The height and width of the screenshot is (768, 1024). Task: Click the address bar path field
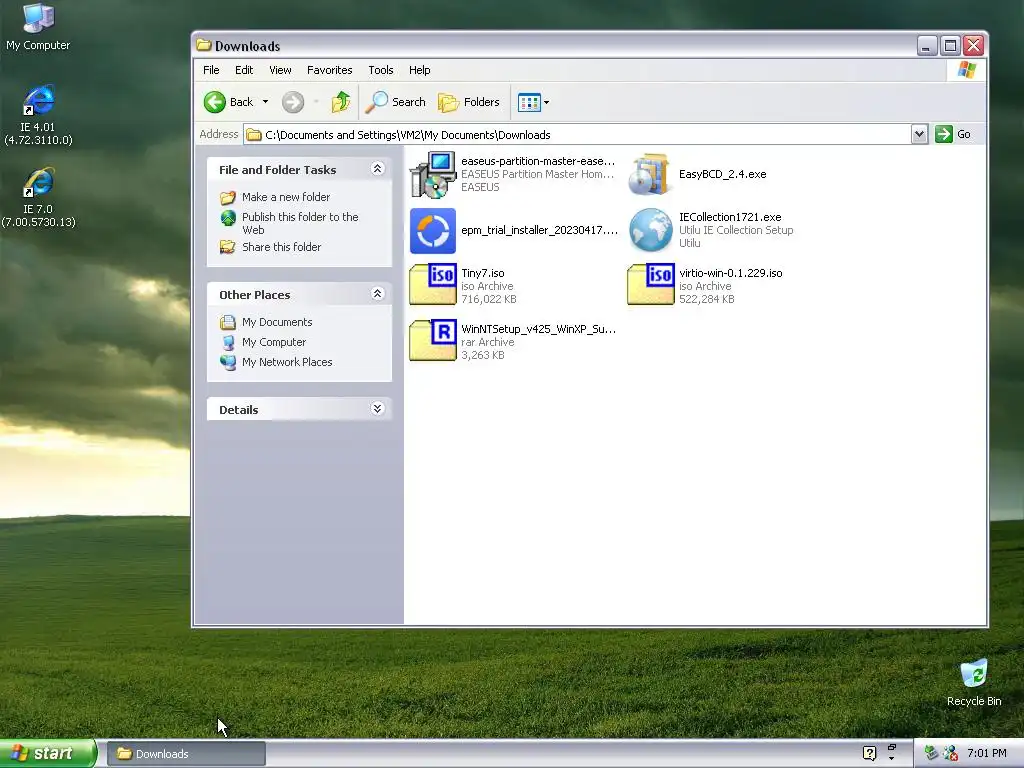(x=577, y=135)
